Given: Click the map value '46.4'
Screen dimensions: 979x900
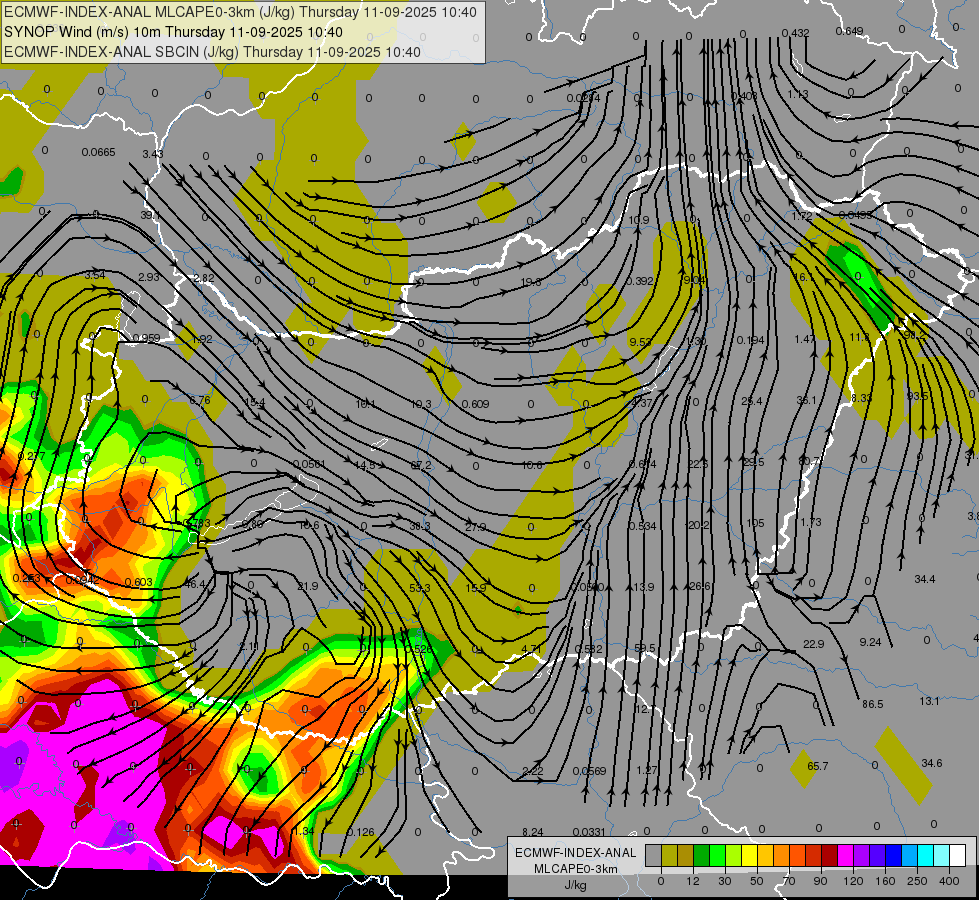Looking at the screenshot, I should [x=195, y=585].
